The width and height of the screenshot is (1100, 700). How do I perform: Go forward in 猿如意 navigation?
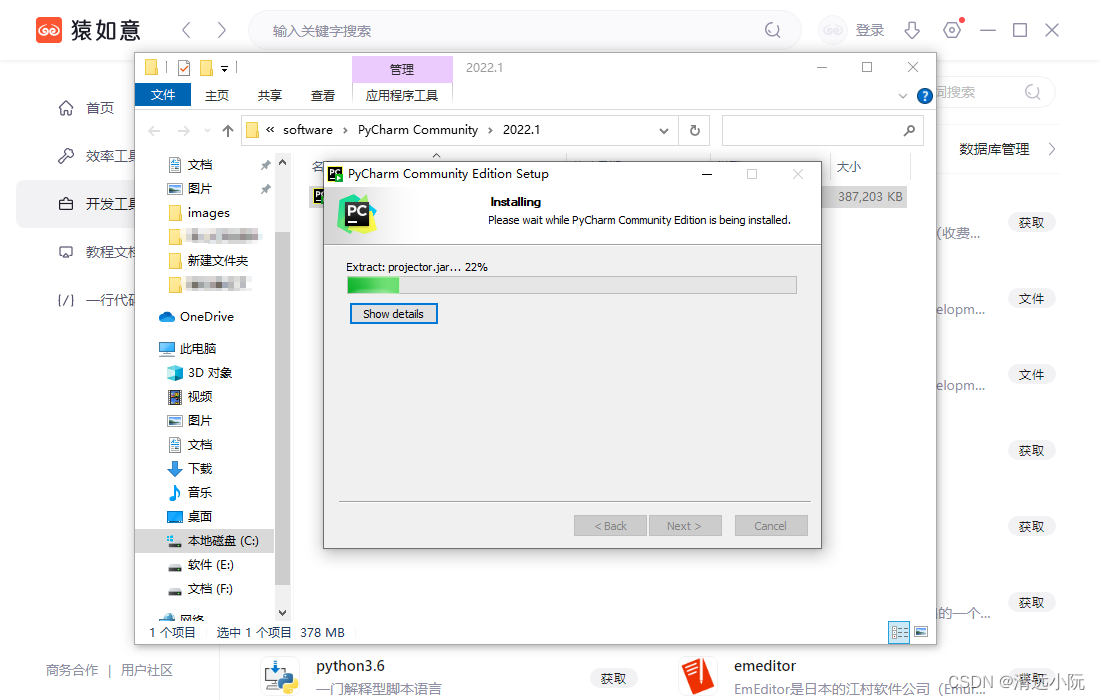(x=222, y=30)
